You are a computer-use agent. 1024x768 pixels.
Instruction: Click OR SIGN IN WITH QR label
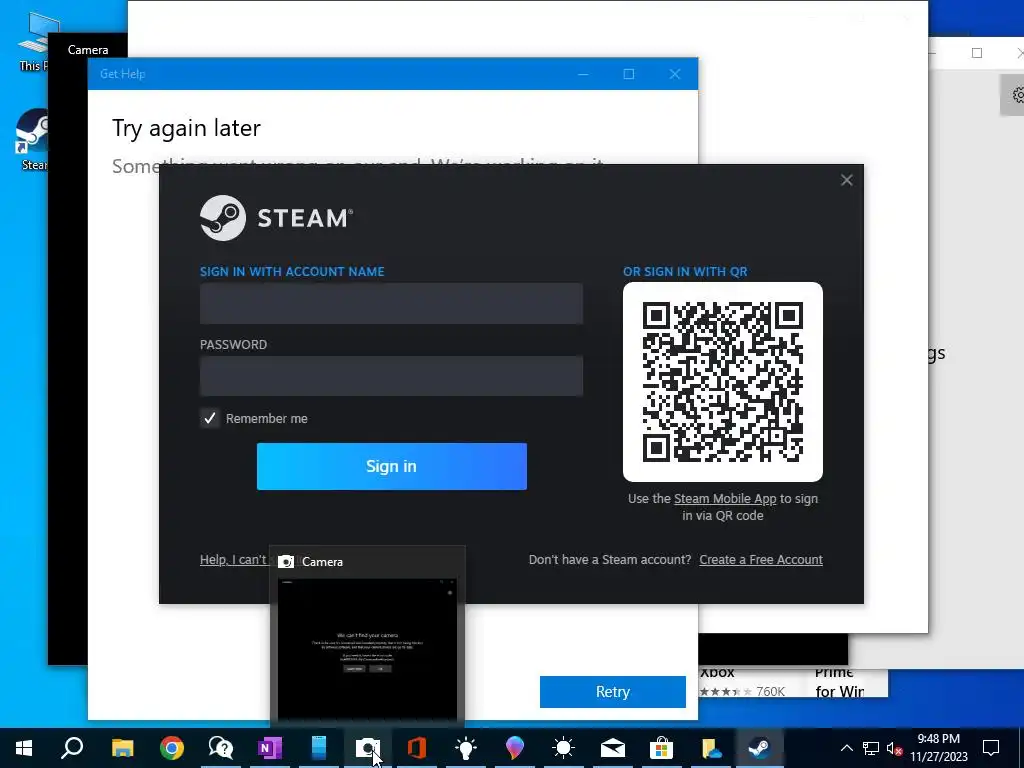[685, 272]
